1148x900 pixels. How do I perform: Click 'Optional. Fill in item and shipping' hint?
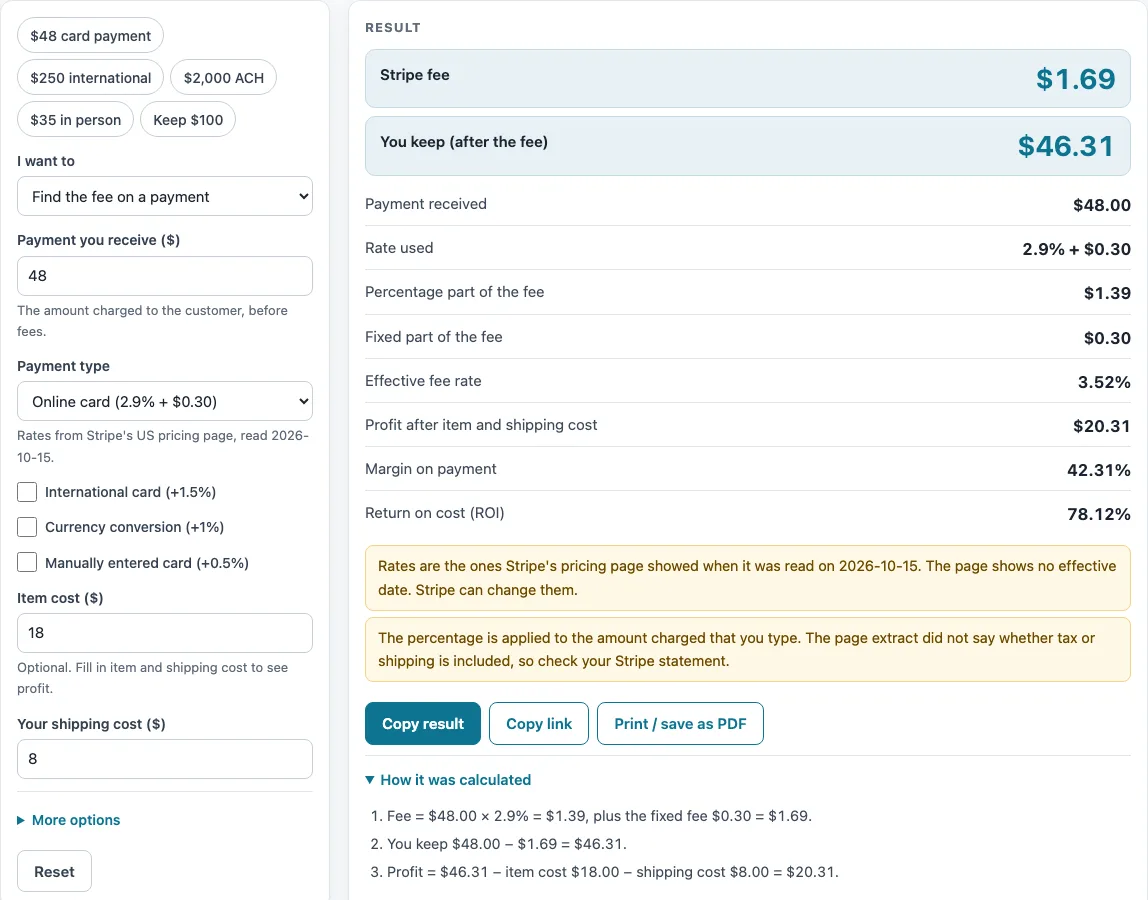[x=152, y=678]
